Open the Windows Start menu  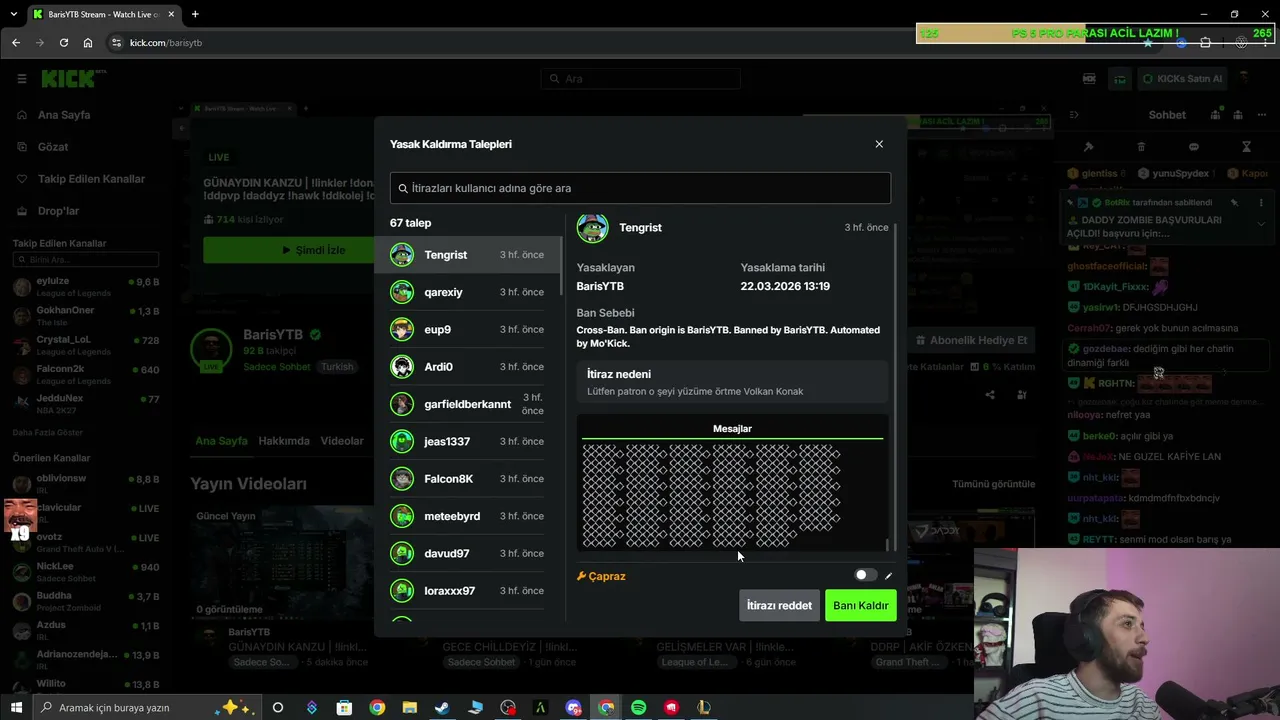point(16,708)
